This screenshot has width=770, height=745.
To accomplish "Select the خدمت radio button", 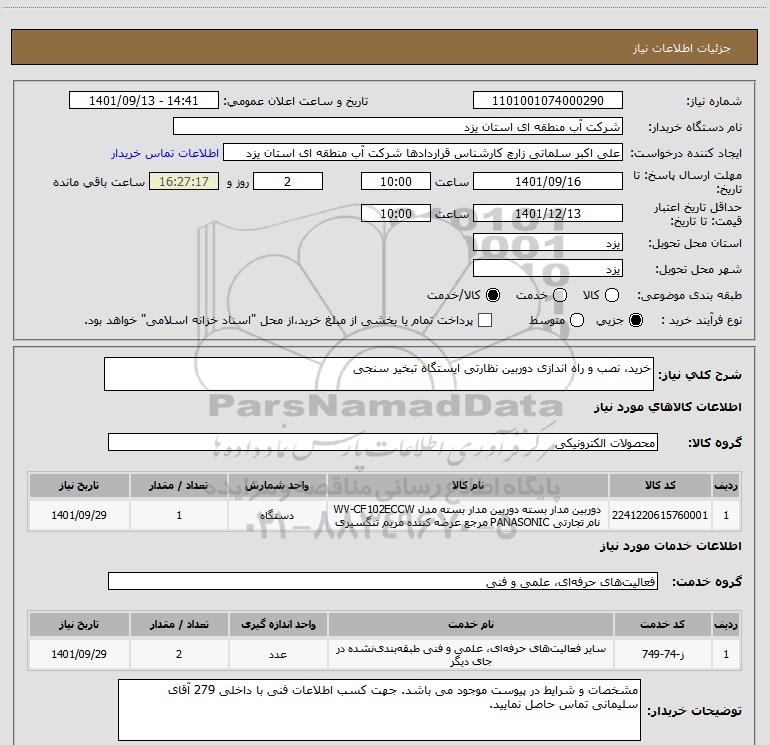I will click(x=560, y=295).
